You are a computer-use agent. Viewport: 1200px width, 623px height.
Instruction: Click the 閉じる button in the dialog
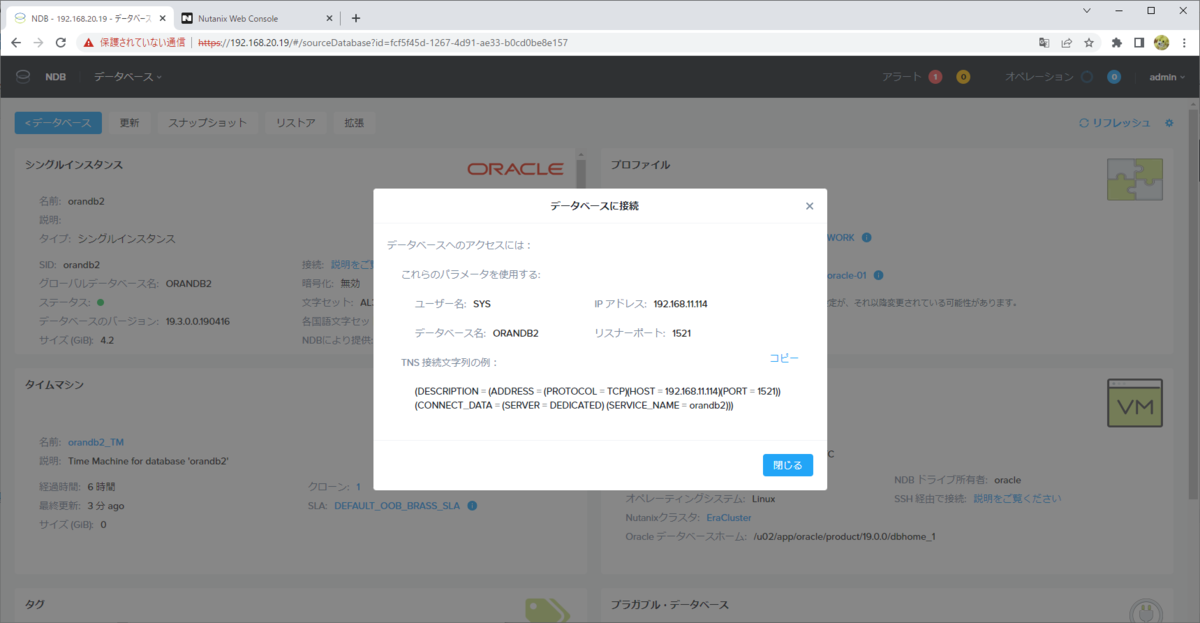pyautogui.click(x=788, y=465)
